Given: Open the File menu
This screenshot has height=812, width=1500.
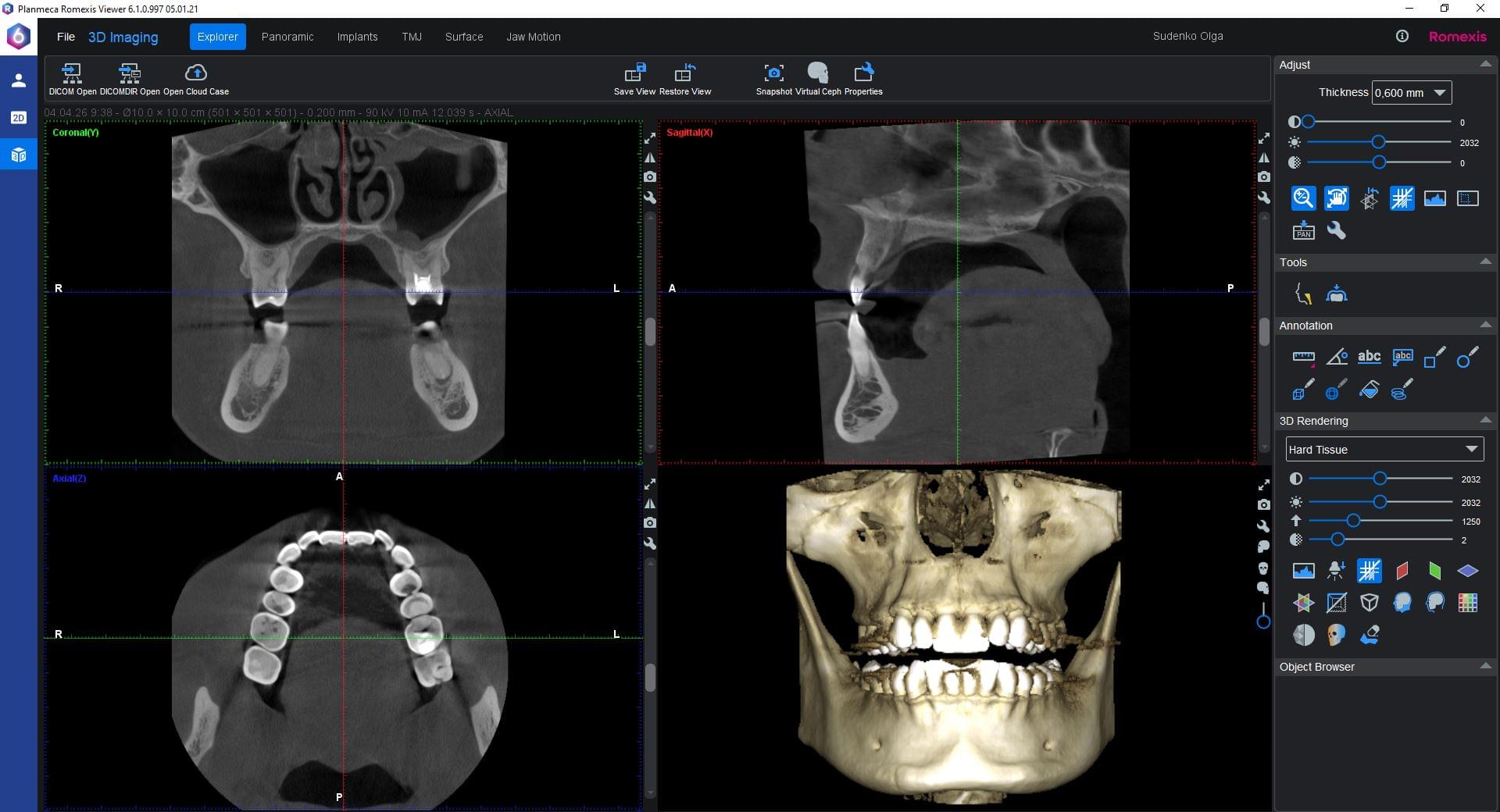Looking at the screenshot, I should (66, 37).
